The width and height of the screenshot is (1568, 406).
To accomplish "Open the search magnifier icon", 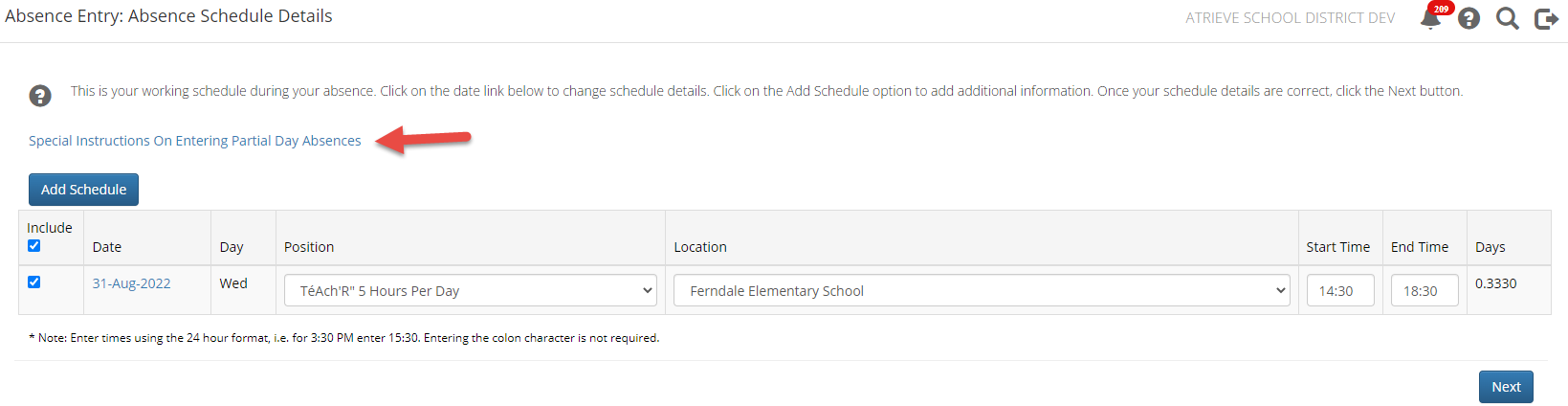I will [1508, 18].
